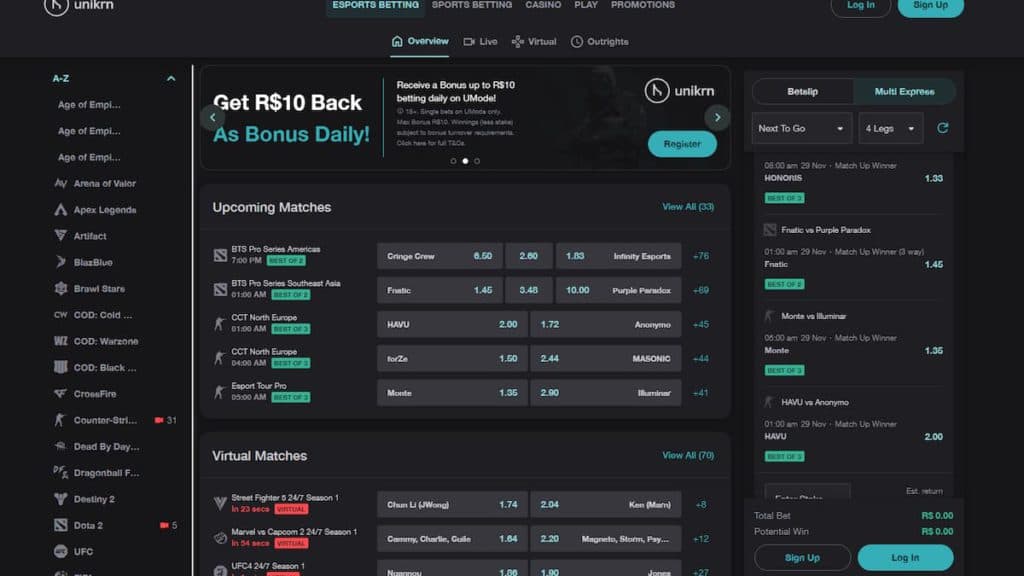Open the Counter-Strike game category
1024x576 pixels.
pos(104,420)
